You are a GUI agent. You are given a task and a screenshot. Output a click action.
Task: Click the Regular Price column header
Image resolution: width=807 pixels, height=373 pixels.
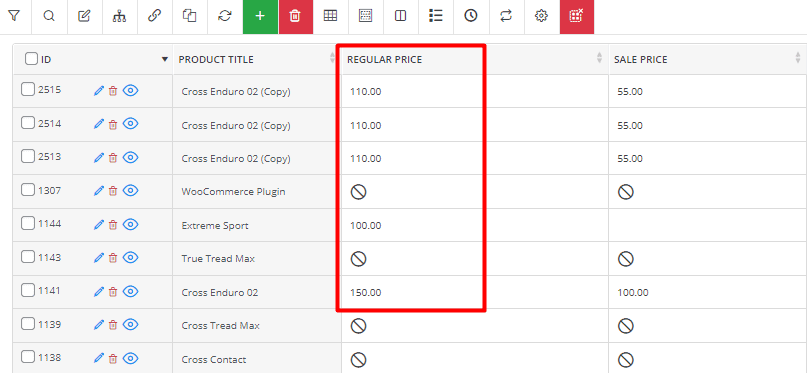point(384,60)
